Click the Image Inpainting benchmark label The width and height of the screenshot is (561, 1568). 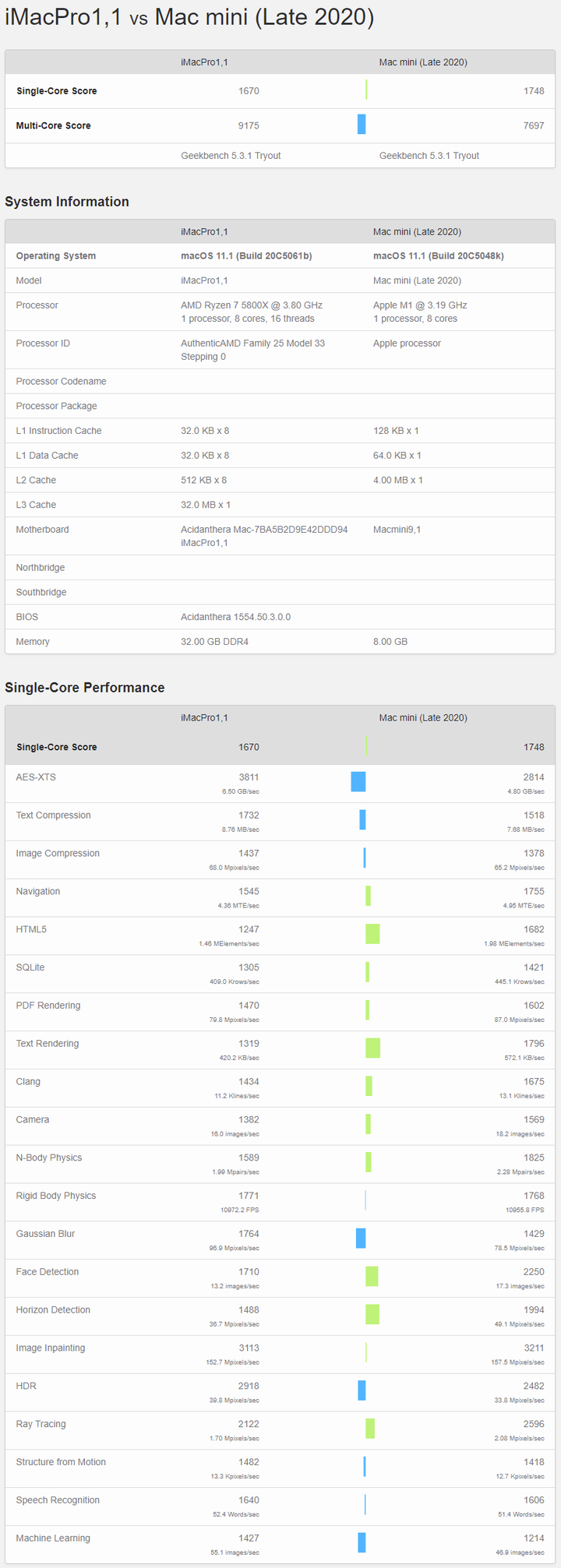tap(51, 1348)
